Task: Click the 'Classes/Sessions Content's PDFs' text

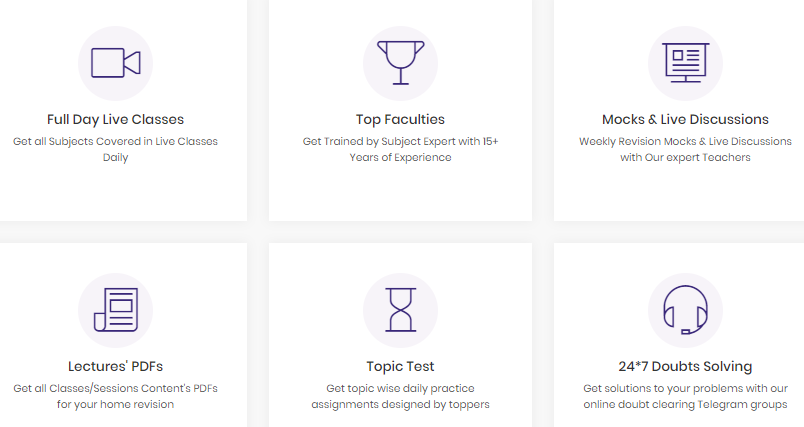Action: point(134,389)
